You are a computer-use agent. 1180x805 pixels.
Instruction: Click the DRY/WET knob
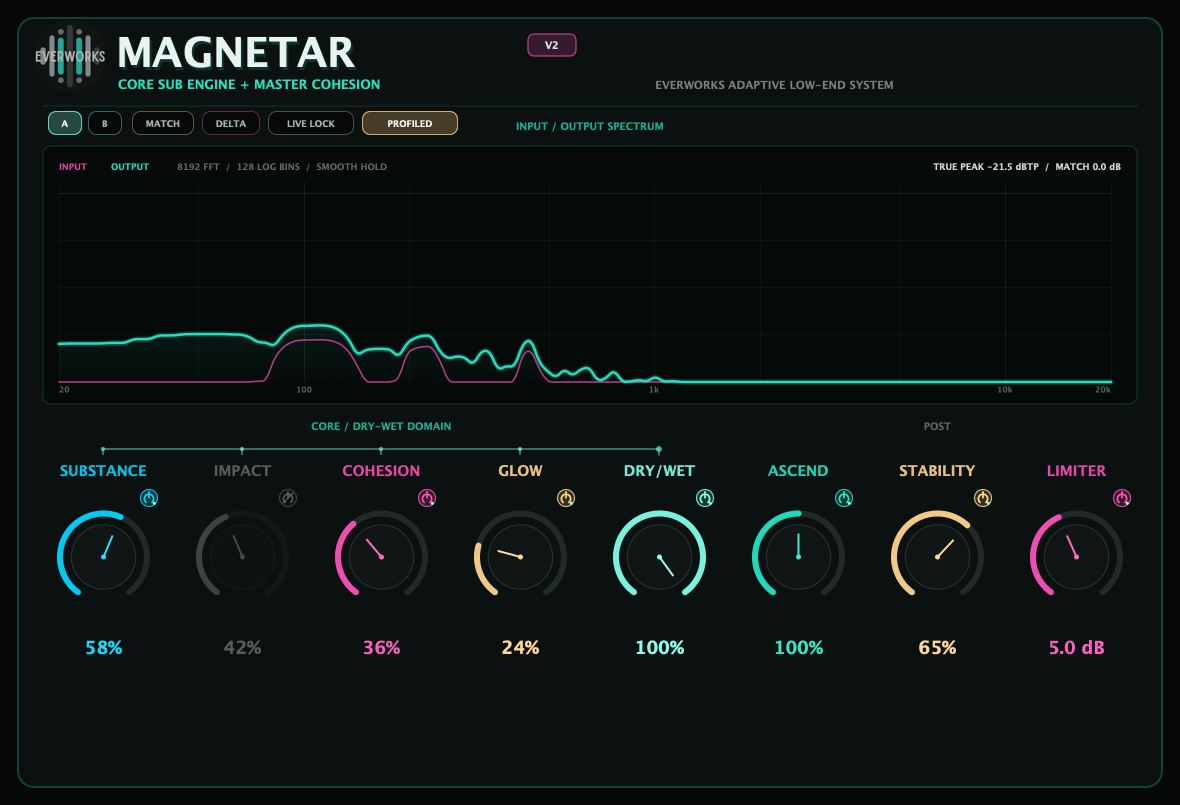(x=659, y=557)
